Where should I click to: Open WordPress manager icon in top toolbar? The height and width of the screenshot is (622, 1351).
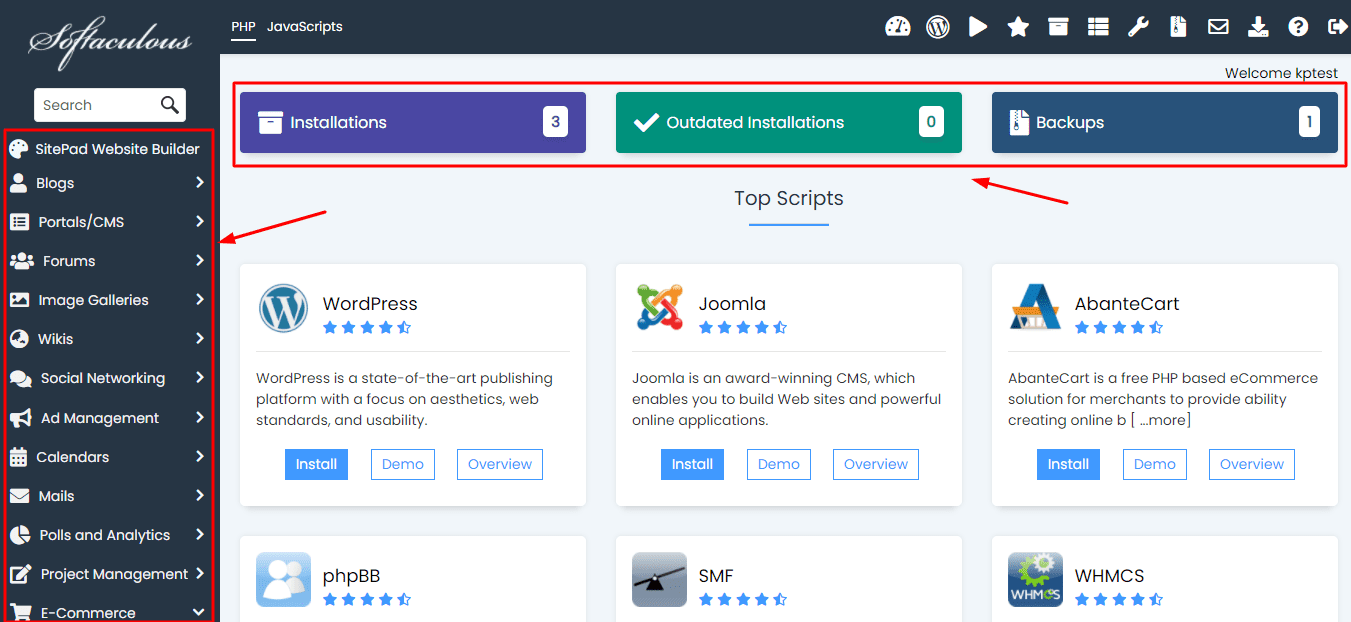938,27
